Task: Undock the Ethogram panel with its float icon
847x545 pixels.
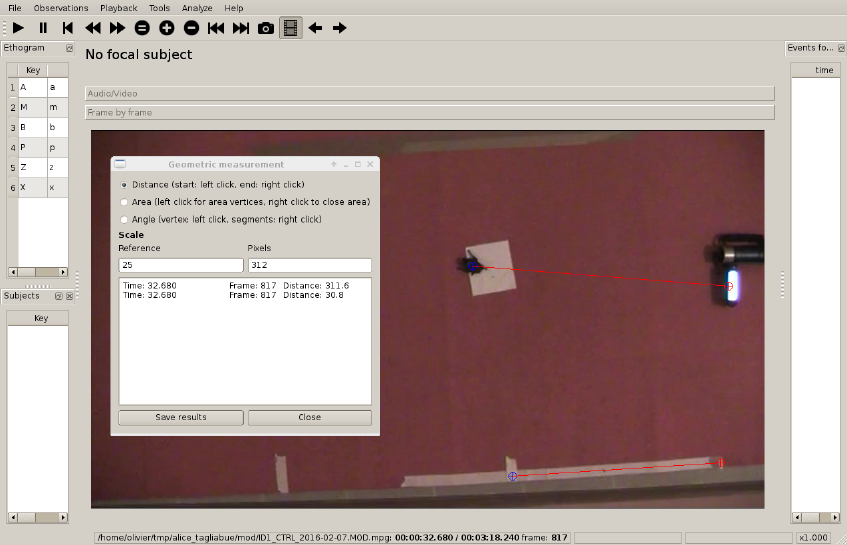Action: (69, 48)
